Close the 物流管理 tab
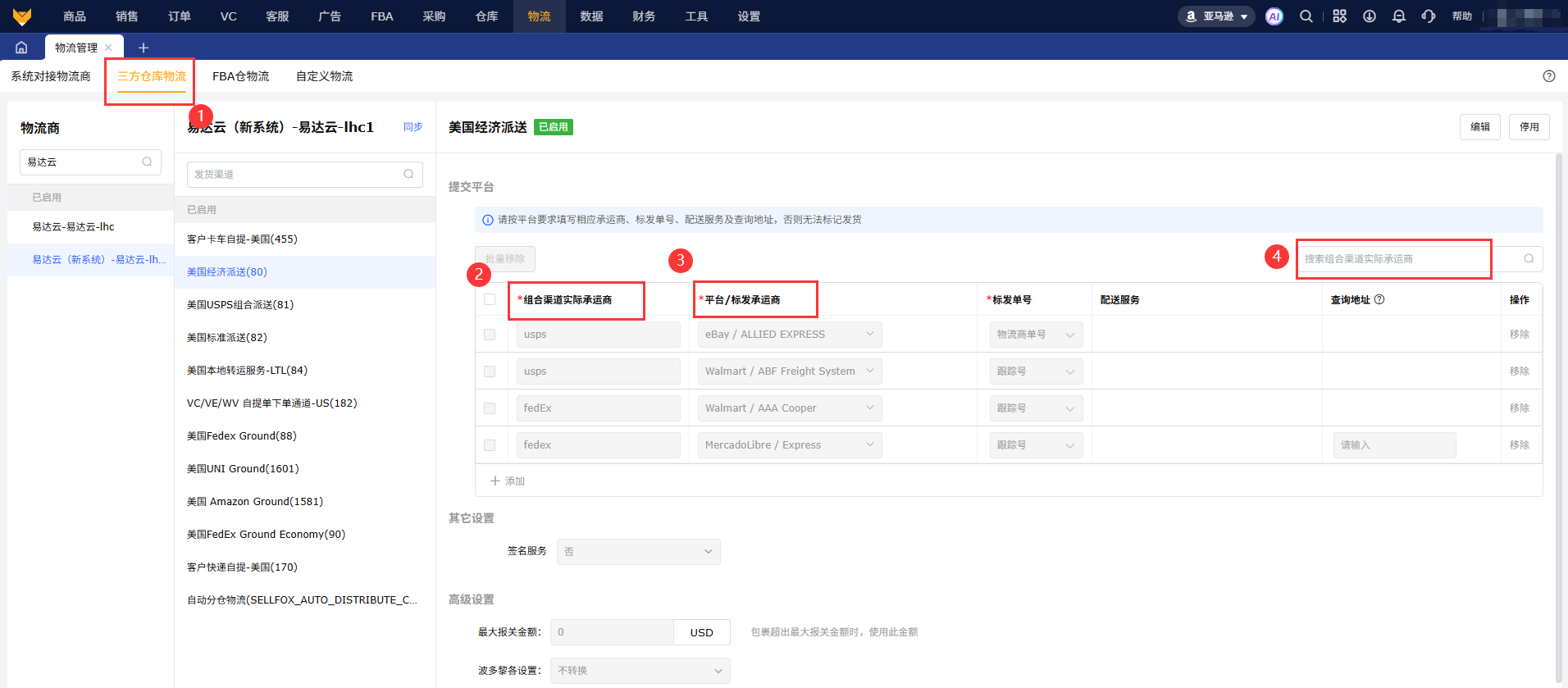1568x688 pixels. click(x=108, y=48)
